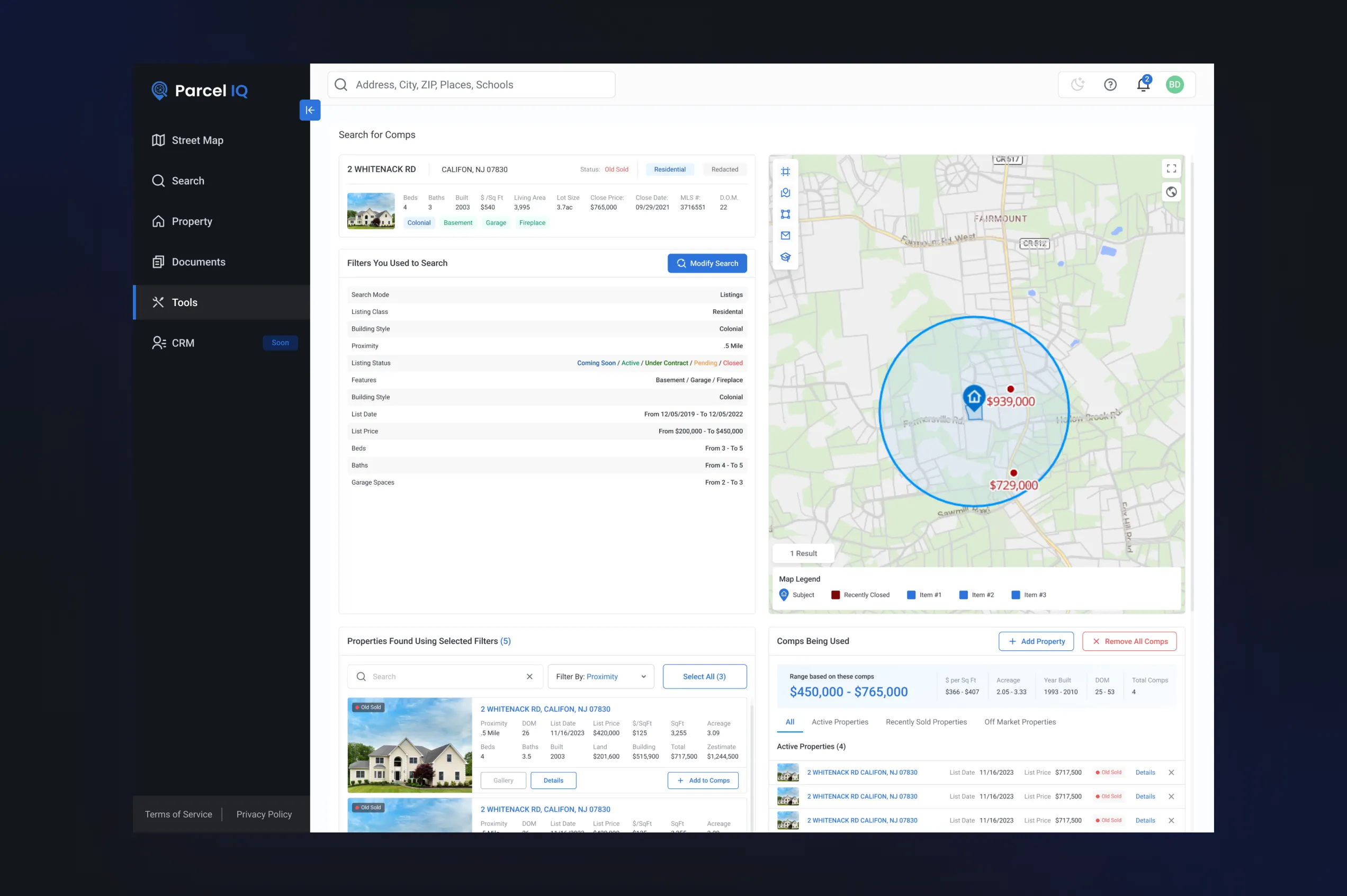1347x896 pixels.
Task: Switch to Active Properties tab
Action: click(840, 722)
